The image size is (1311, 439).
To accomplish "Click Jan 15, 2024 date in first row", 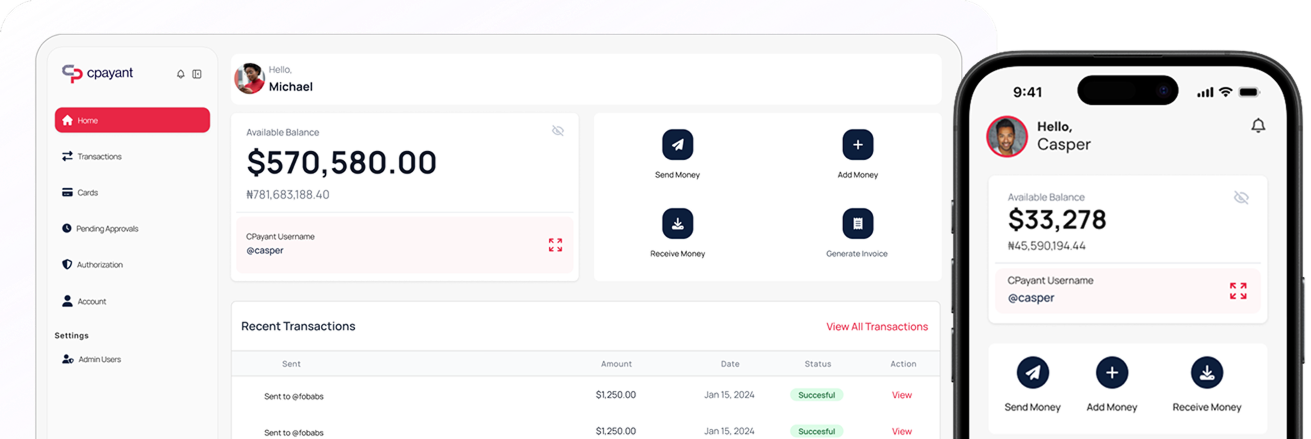I will (x=730, y=395).
